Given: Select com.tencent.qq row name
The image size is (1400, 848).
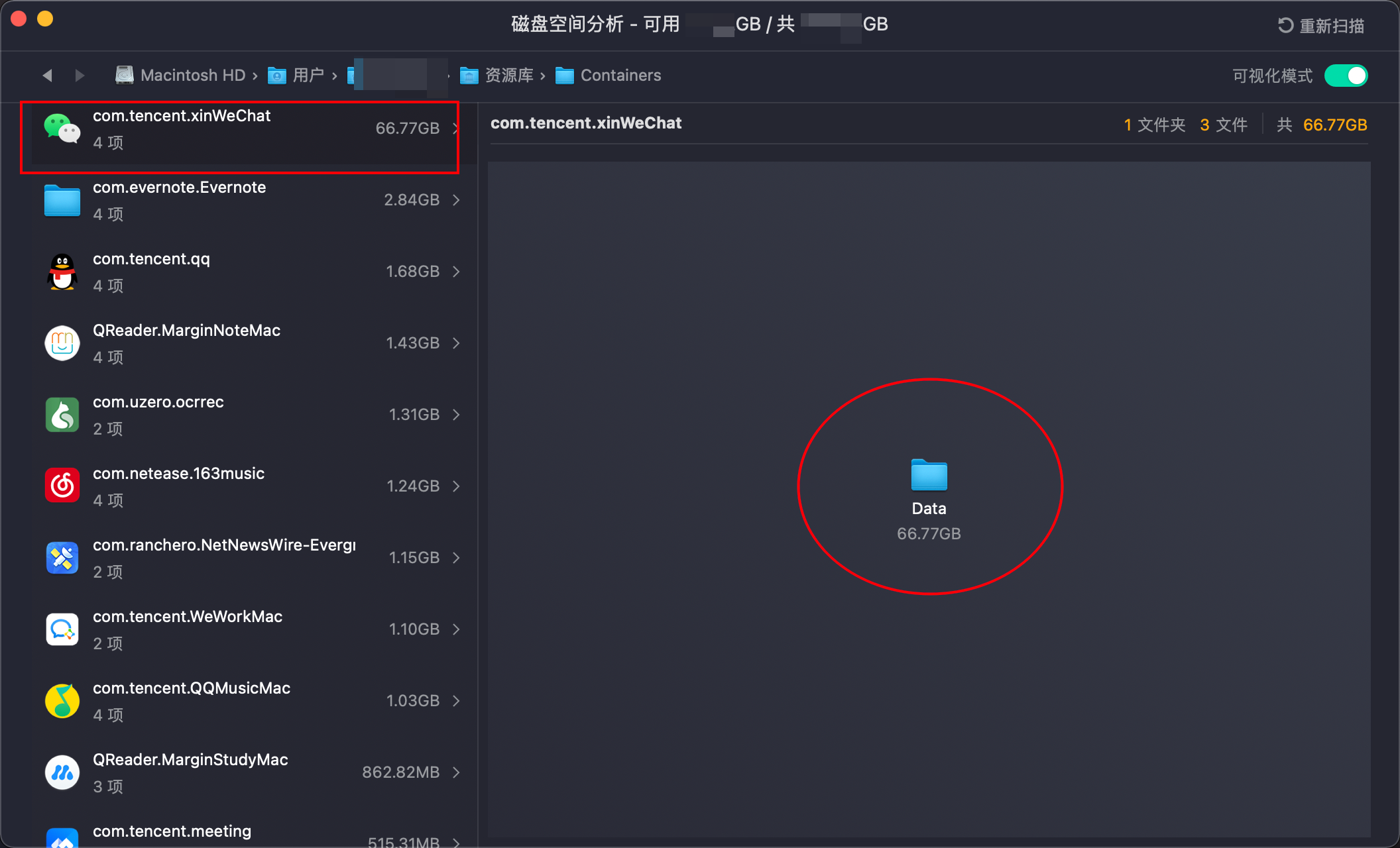Looking at the screenshot, I should [x=151, y=259].
